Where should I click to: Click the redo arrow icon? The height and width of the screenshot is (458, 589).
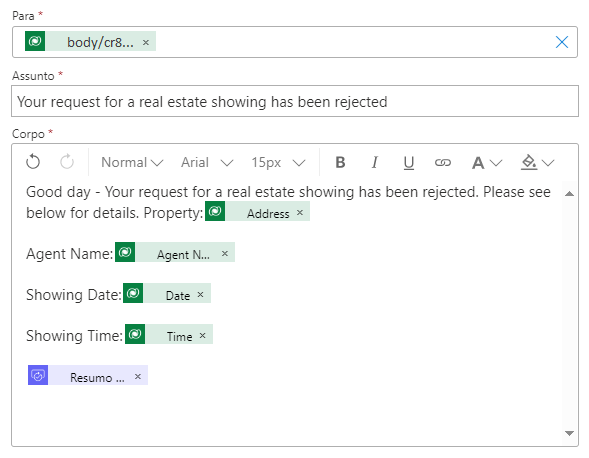tap(67, 162)
